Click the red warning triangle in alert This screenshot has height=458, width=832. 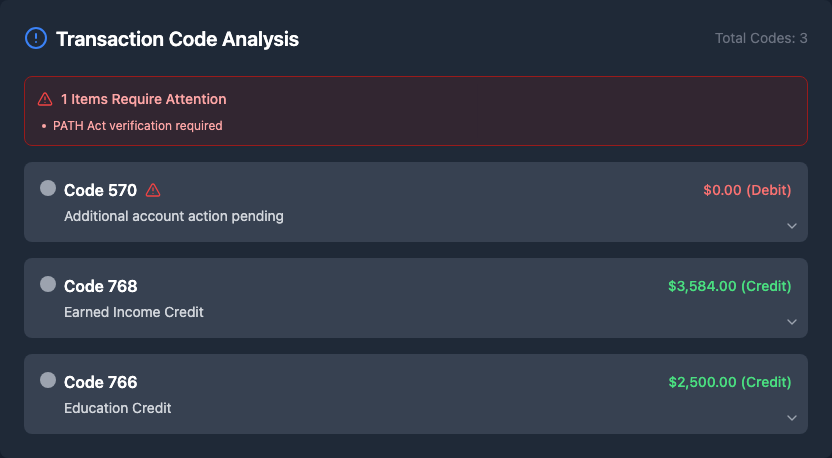coord(45,99)
